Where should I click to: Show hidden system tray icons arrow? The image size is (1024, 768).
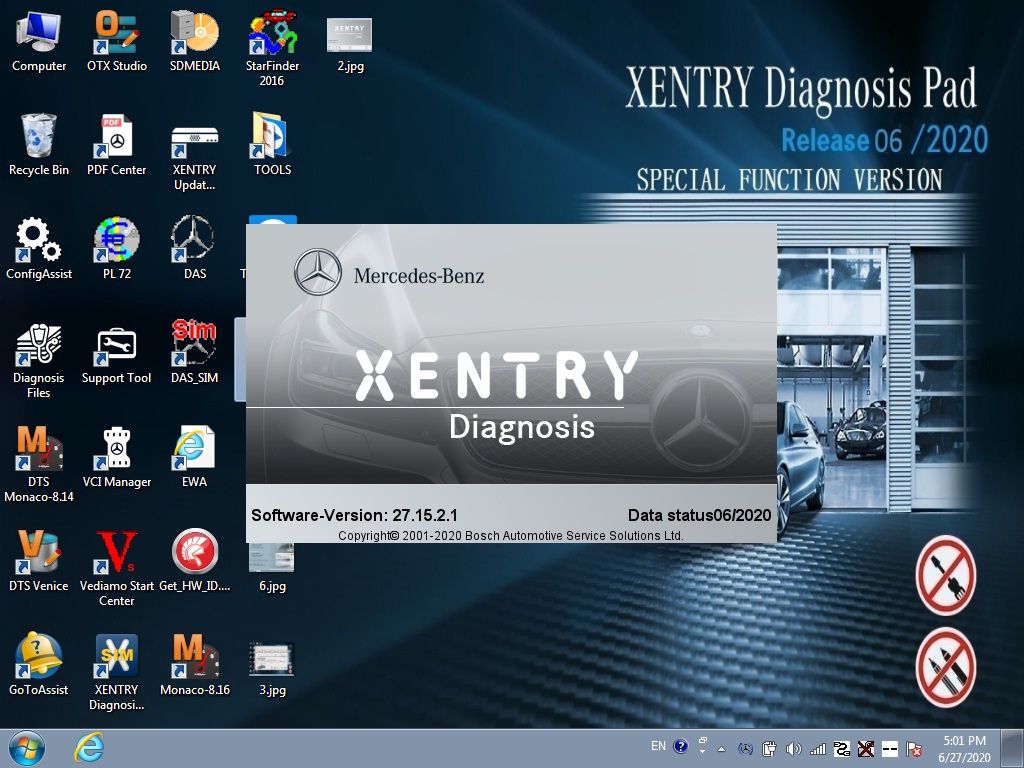721,748
